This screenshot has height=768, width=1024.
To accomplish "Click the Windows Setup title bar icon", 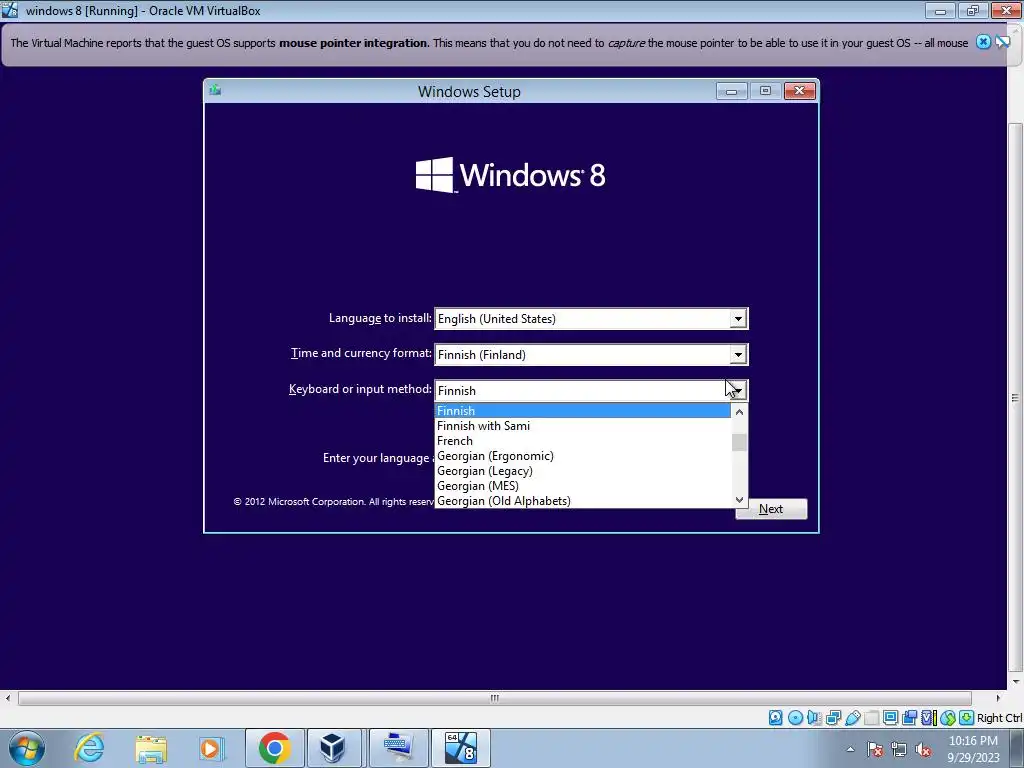I will [x=215, y=90].
